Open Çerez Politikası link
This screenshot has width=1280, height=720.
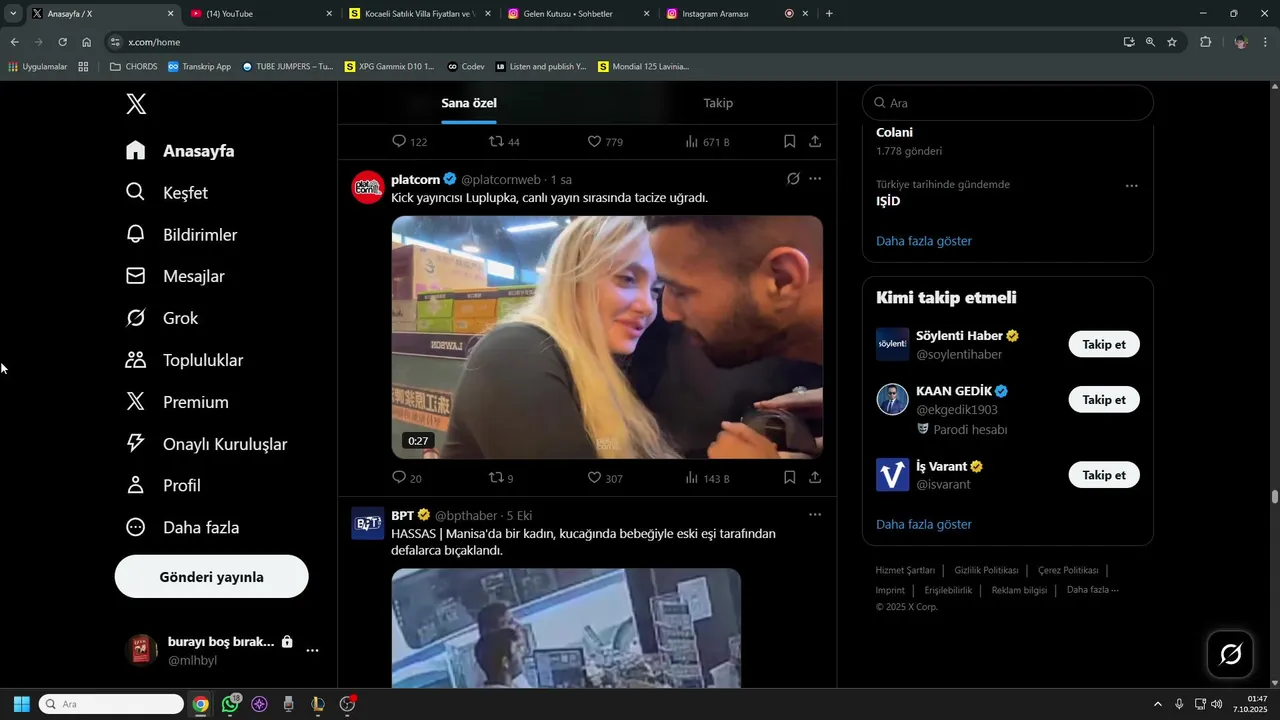1068,570
